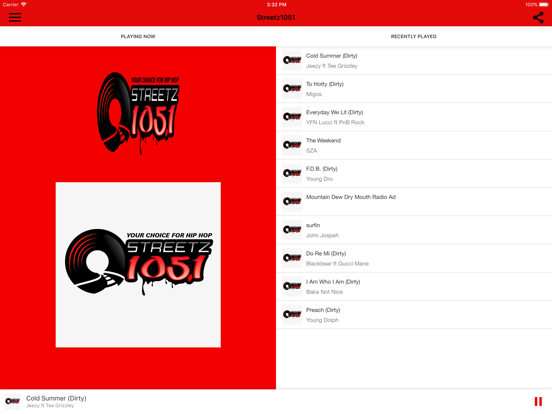Image resolution: width=552 pixels, height=414 pixels.
Task: Click the John Jospeh artist name
Action: click(322, 235)
